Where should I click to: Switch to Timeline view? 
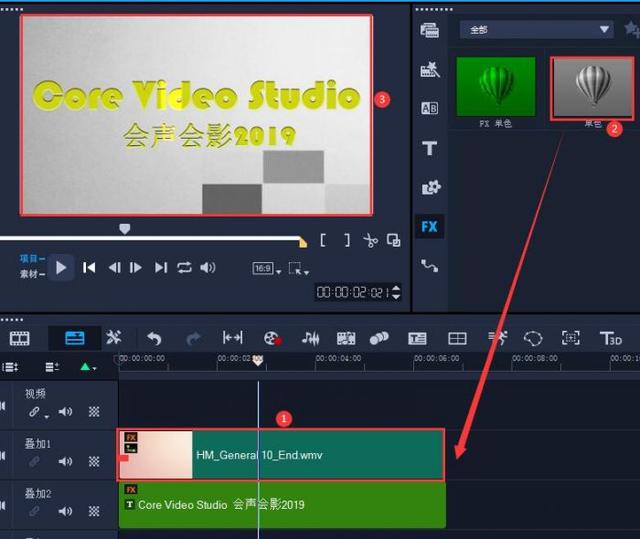(x=75, y=338)
